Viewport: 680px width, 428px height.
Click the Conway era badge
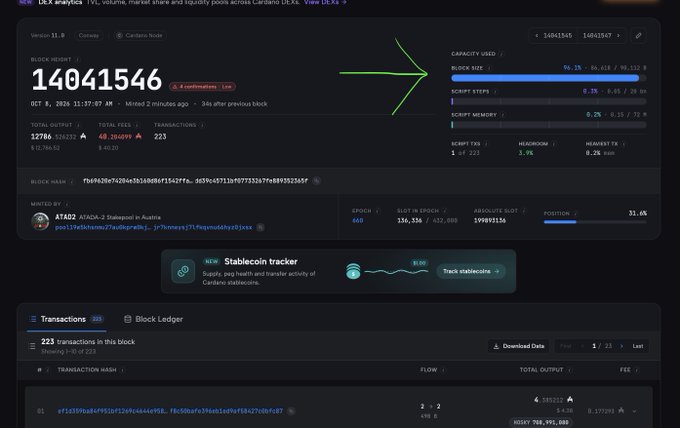tap(89, 36)
